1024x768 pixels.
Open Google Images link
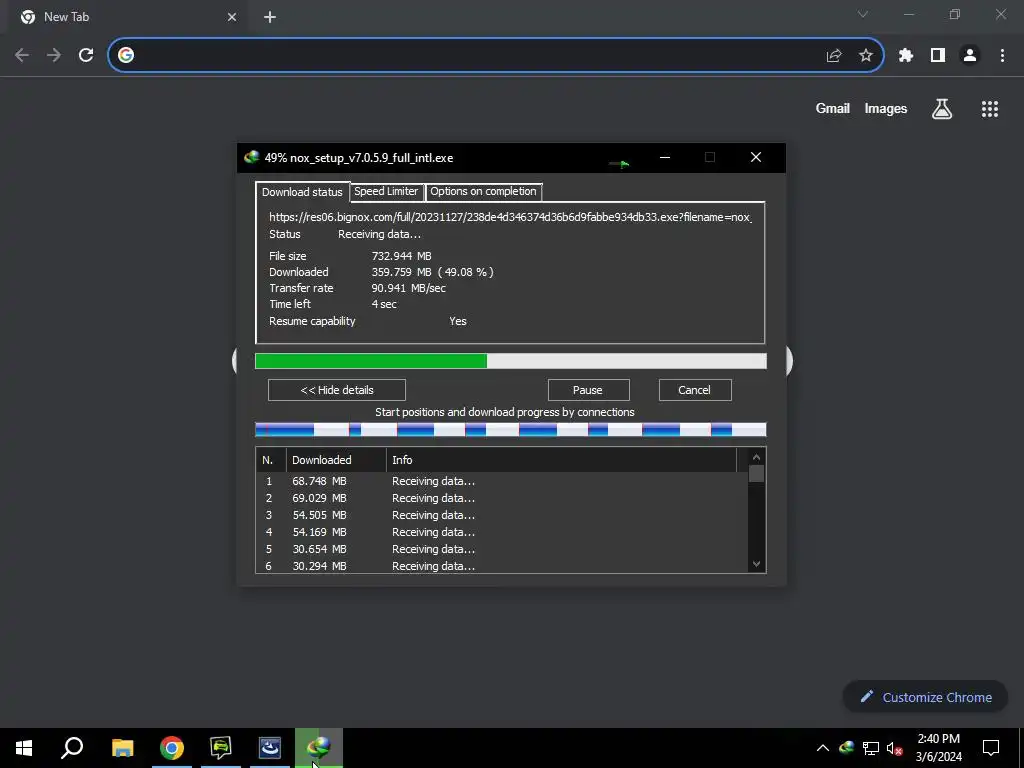886,108
